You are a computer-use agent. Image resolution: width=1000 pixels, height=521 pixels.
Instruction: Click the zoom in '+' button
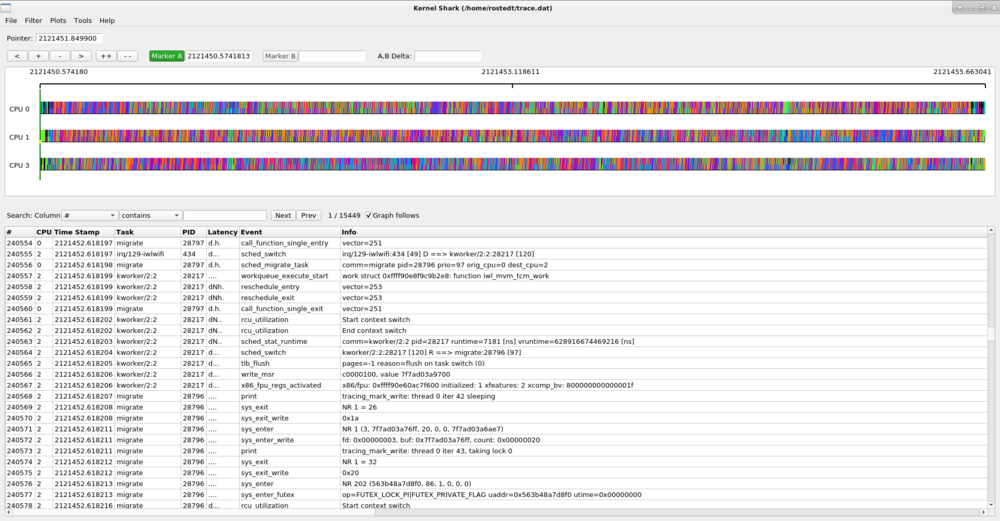38,56
